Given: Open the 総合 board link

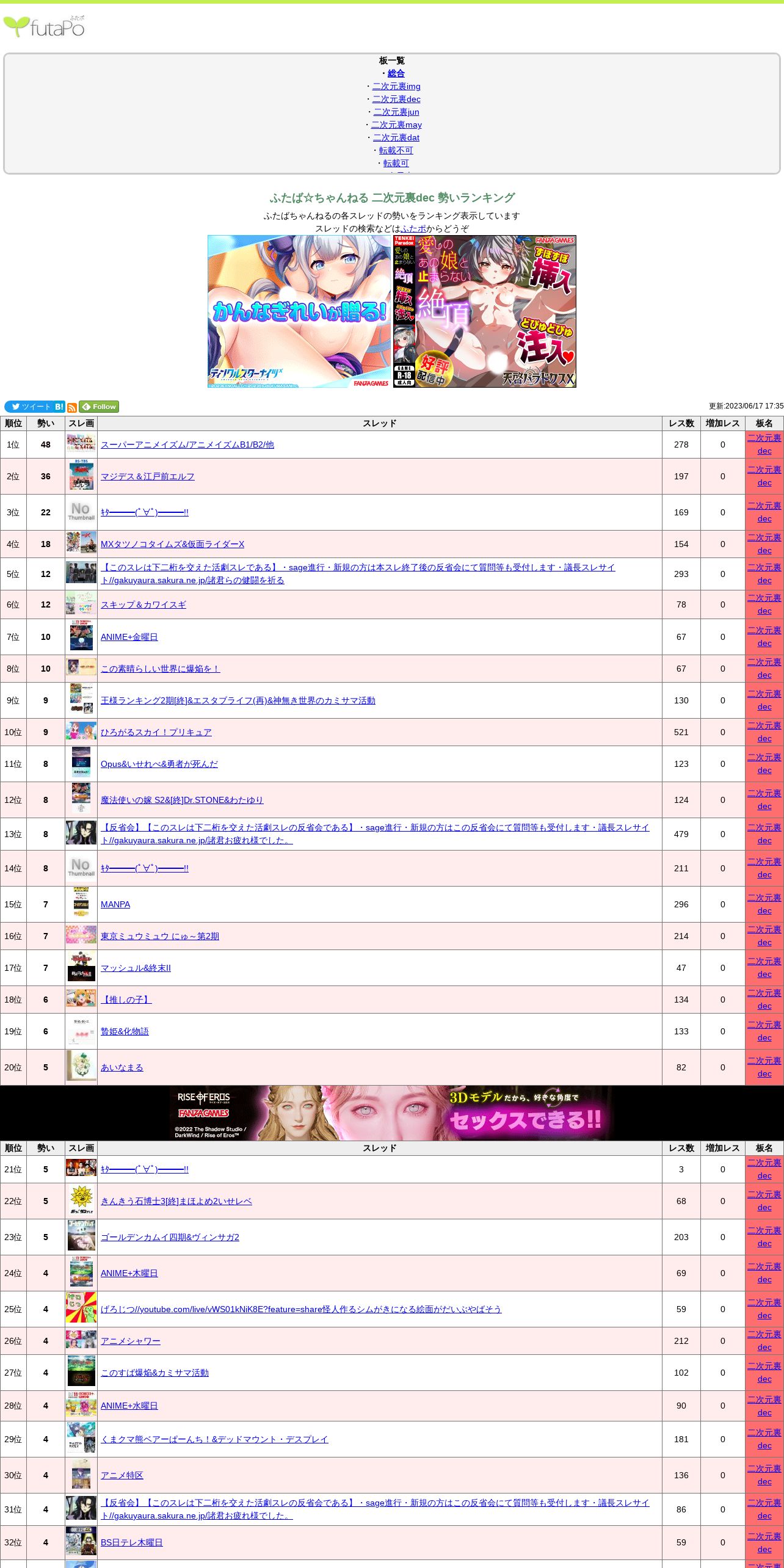Looking at the screenshot, I should [396, 73].
